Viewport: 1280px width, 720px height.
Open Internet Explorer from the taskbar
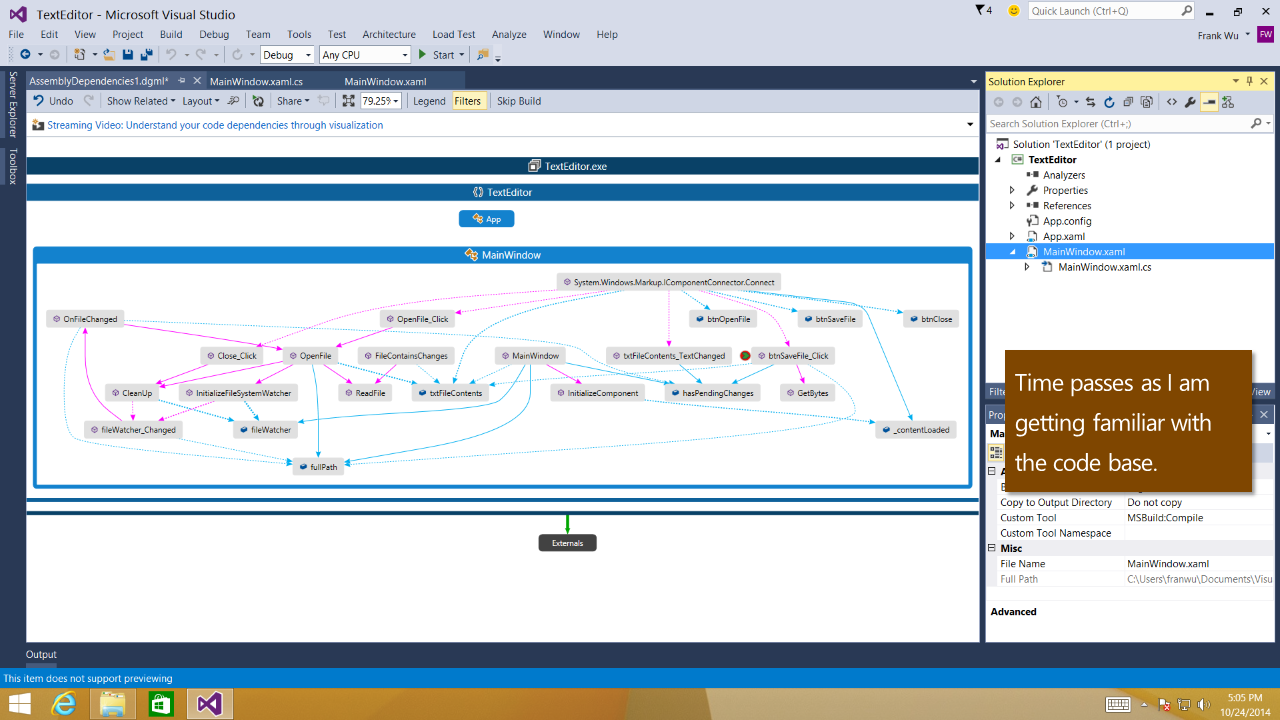[x=65, y=704]
